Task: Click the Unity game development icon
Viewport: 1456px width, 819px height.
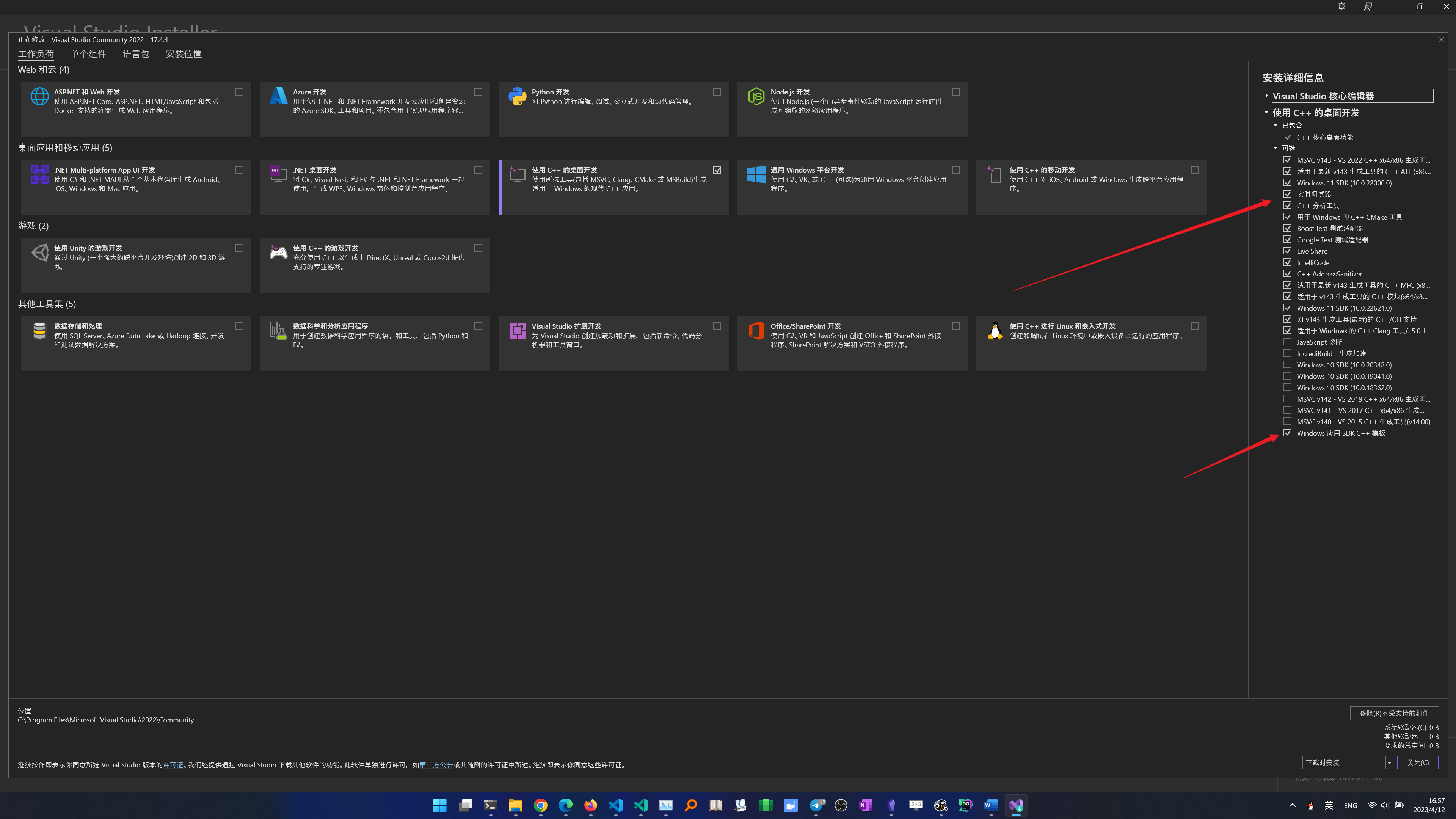Action: point(39,253)
